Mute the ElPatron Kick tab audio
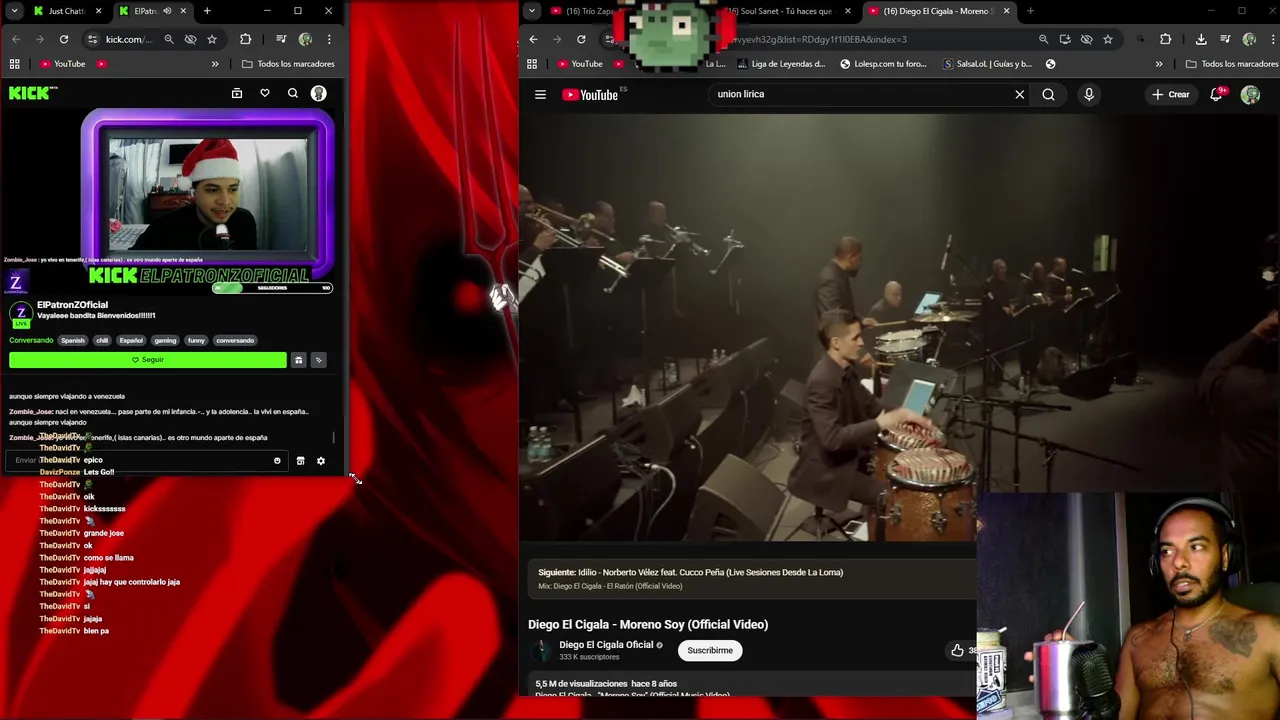1280x720 pixels. 167,11
